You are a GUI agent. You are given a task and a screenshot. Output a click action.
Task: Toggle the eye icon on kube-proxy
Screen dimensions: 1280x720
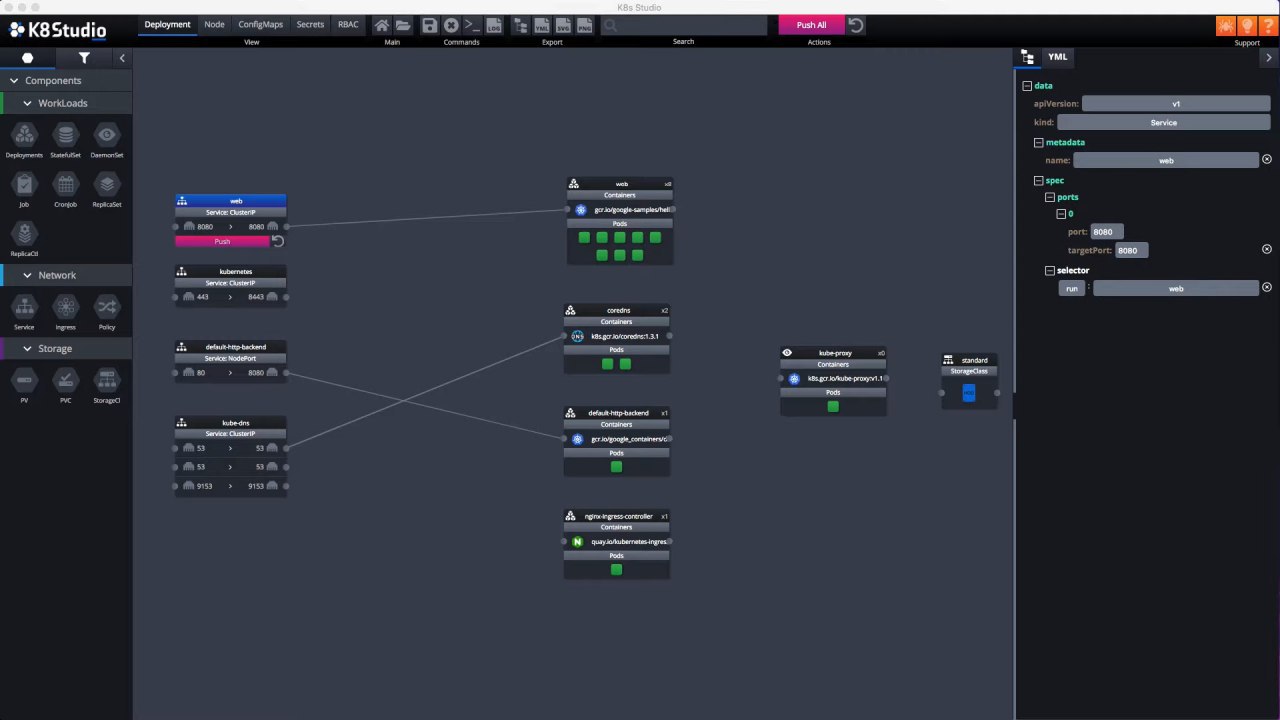point(787,353)
